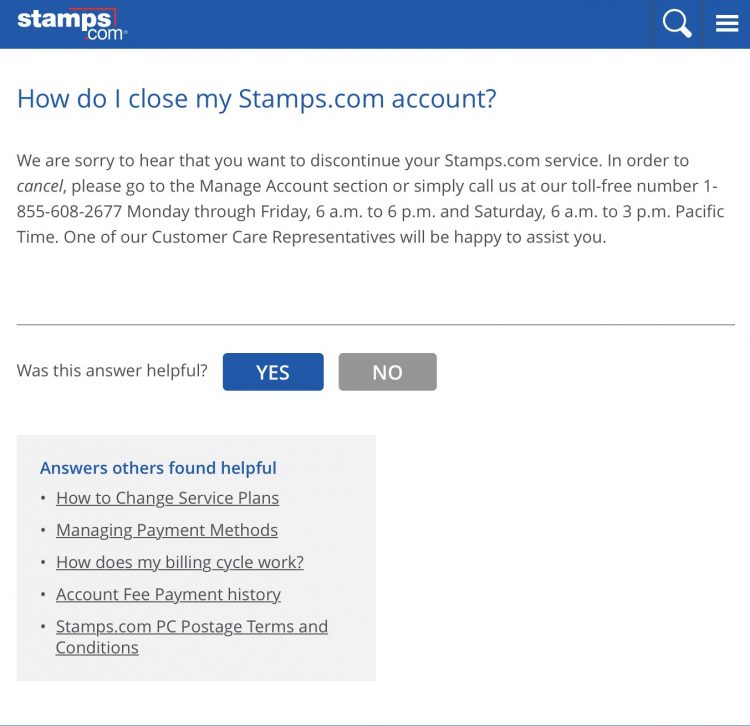Click the page title about closing account
This screenshot has width=750, height=726.
(256, 99)
